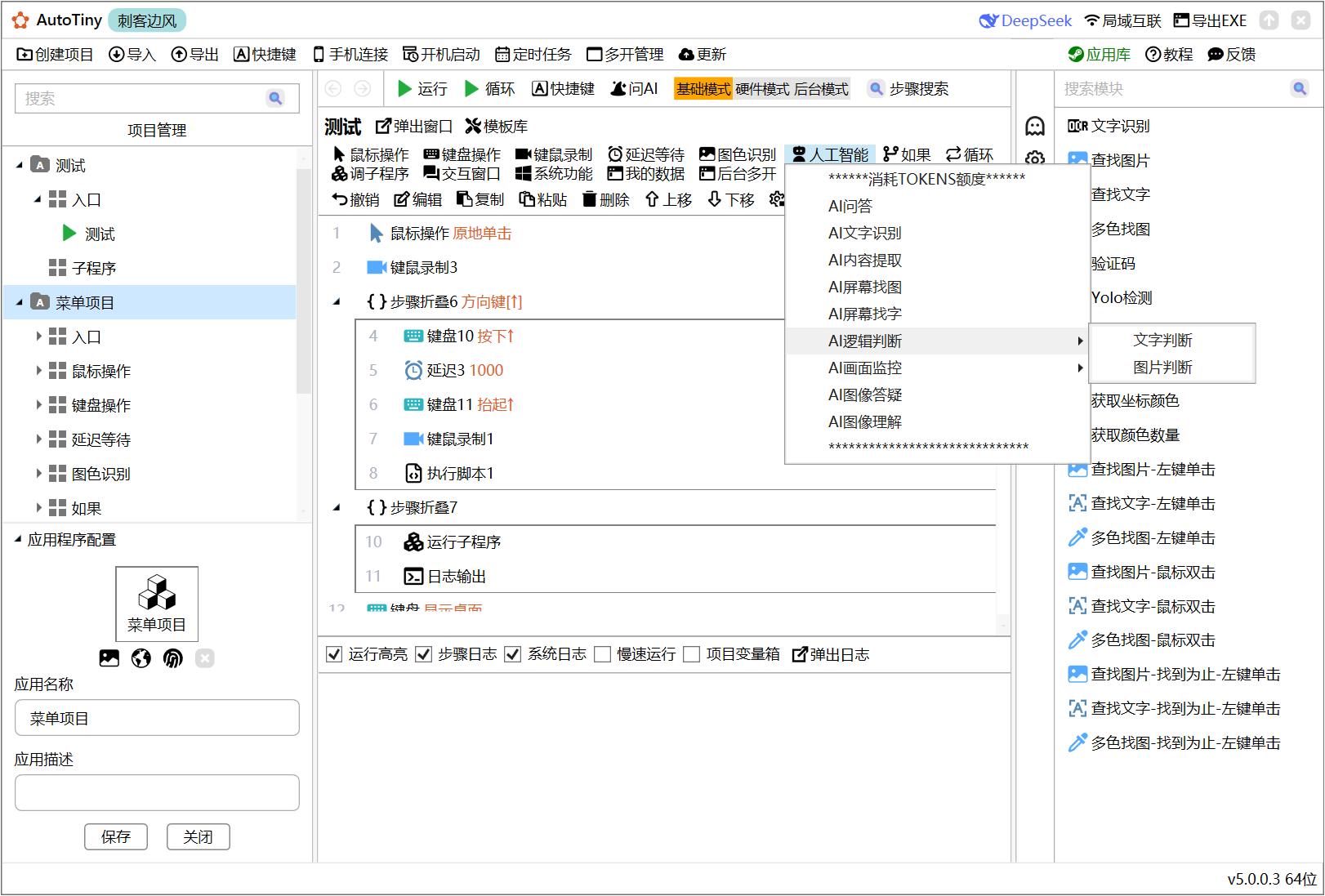Viewport: 1325px width, 896px height.
Task: Choose AI屏幕找图 from the AI menu
Action: pos(938,288)
